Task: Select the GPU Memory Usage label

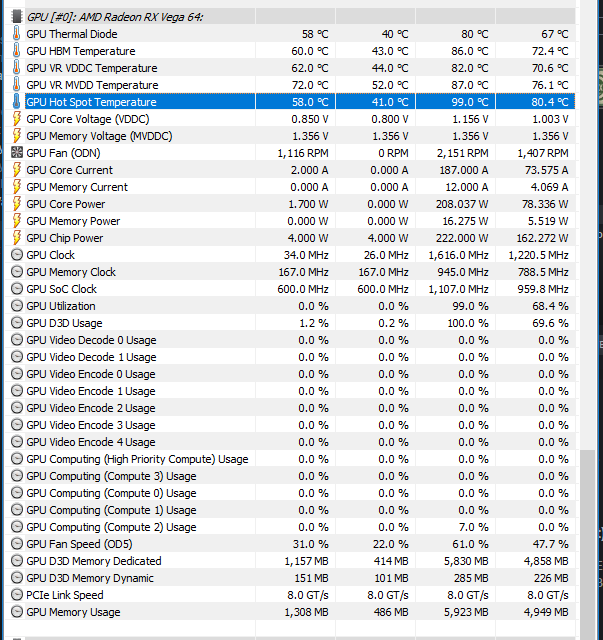Action: 73,612
